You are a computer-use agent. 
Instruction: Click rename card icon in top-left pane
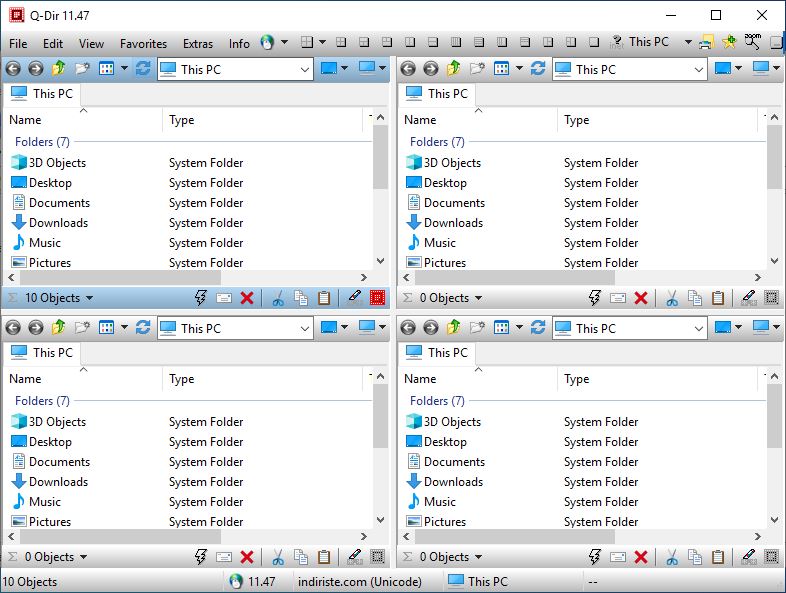(x=224, y=298)
